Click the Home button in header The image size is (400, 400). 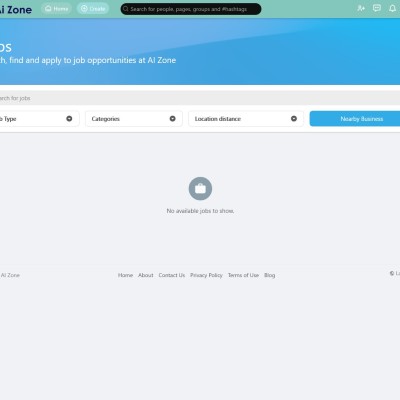pyautogui.click(x=56, y=9)
